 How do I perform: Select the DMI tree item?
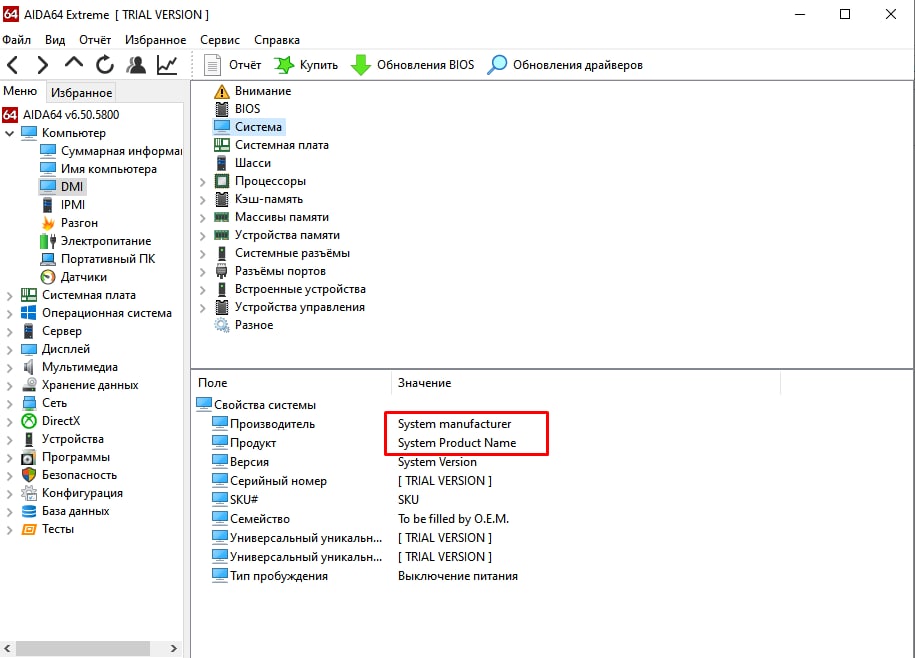[x=62, y=187]
